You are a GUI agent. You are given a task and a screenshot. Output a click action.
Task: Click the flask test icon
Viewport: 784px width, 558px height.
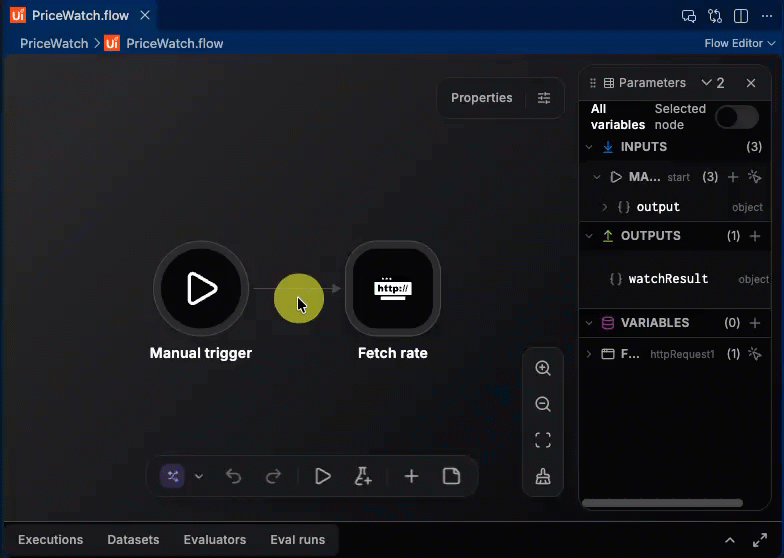pyautogui.click(x=362, y=476)
